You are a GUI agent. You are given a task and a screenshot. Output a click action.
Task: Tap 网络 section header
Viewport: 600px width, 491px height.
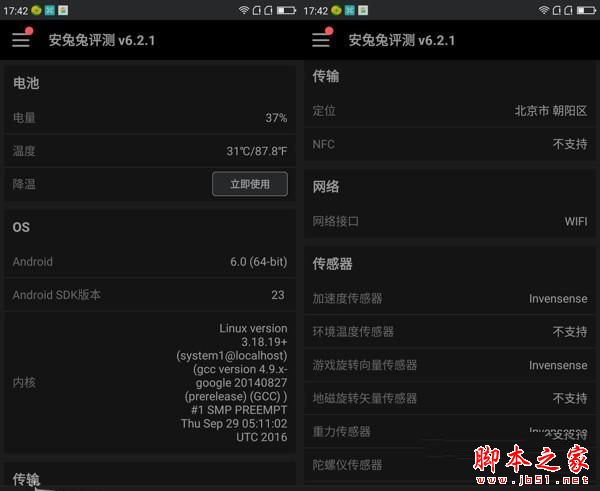[x=326, y=187]
